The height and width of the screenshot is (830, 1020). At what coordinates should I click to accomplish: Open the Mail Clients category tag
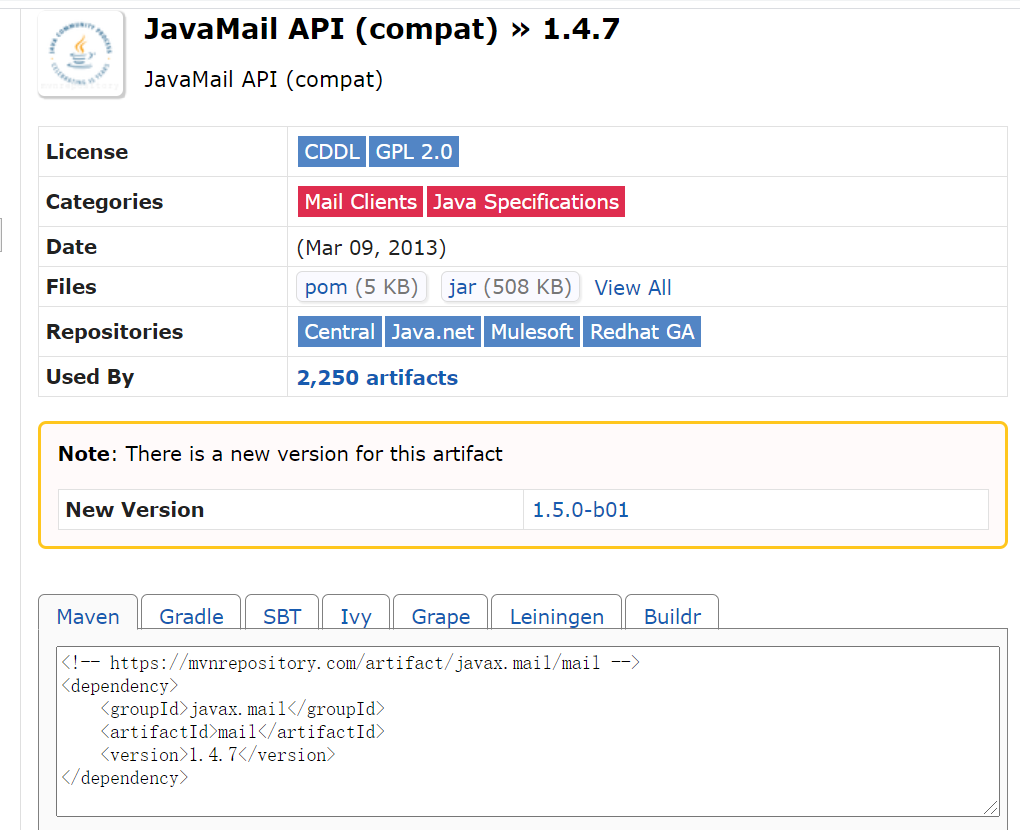(x=360, y=202)
